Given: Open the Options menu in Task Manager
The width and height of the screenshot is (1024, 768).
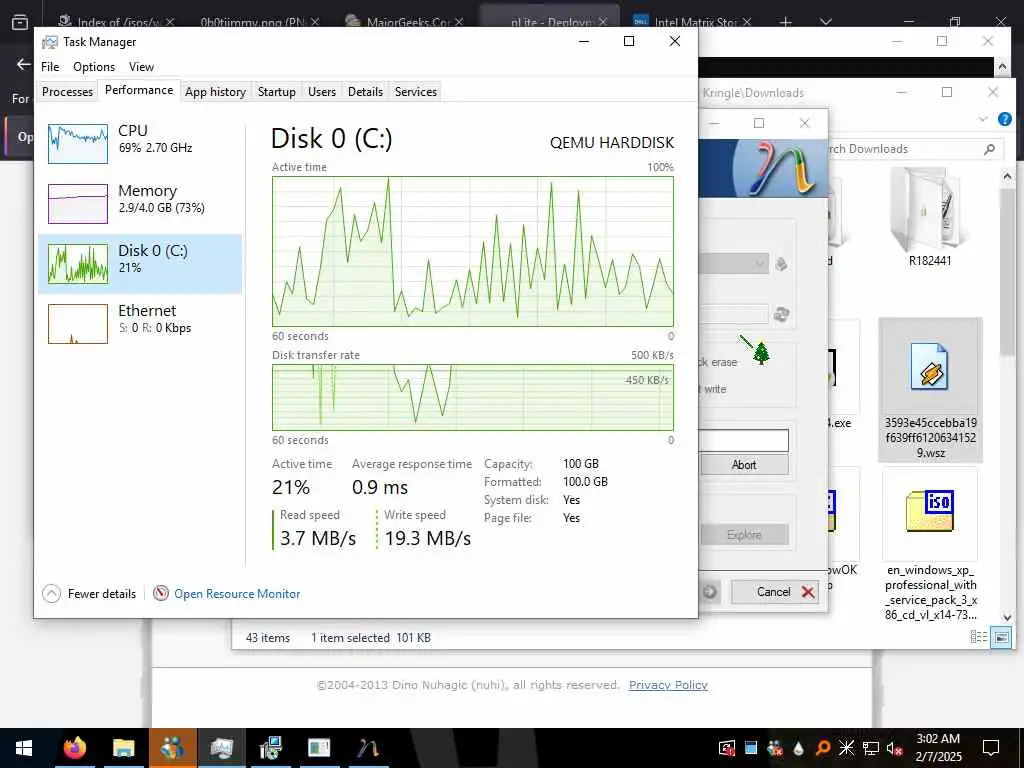Looking at the screenshot, I should tap(94, 67).
